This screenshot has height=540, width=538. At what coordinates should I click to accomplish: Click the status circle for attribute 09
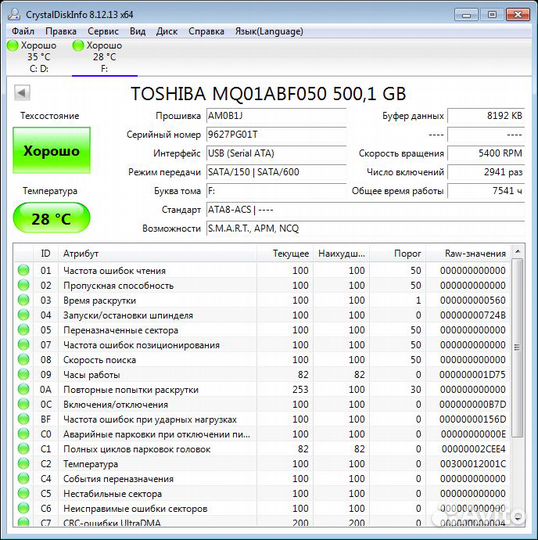[x=23, y=374]
